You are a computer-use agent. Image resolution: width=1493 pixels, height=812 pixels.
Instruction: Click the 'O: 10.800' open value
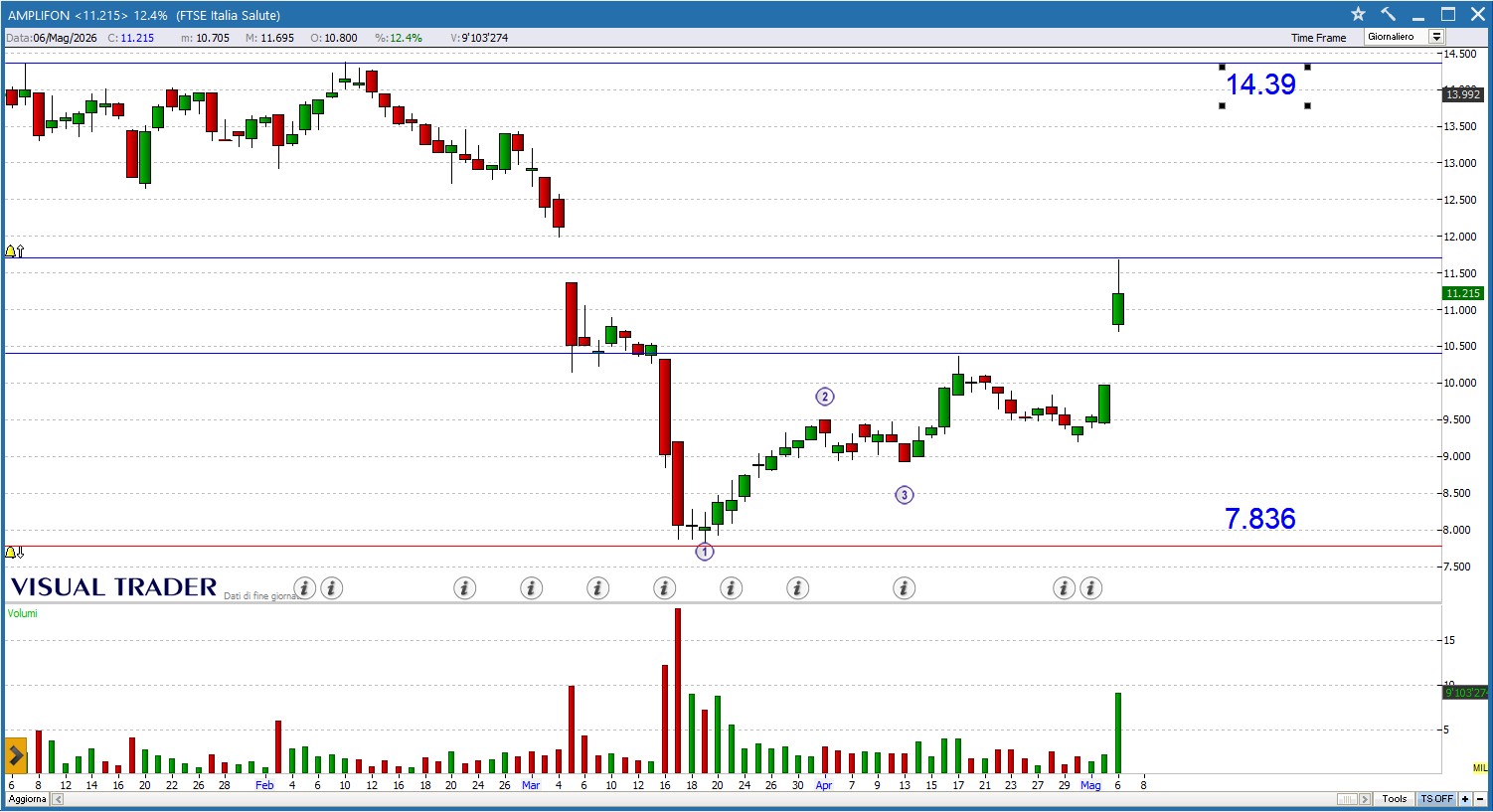334,38
